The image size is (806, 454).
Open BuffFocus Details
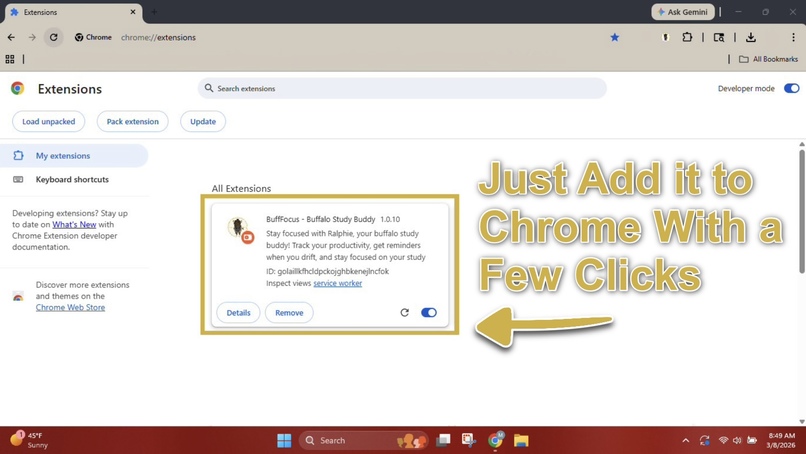point(239,313)
